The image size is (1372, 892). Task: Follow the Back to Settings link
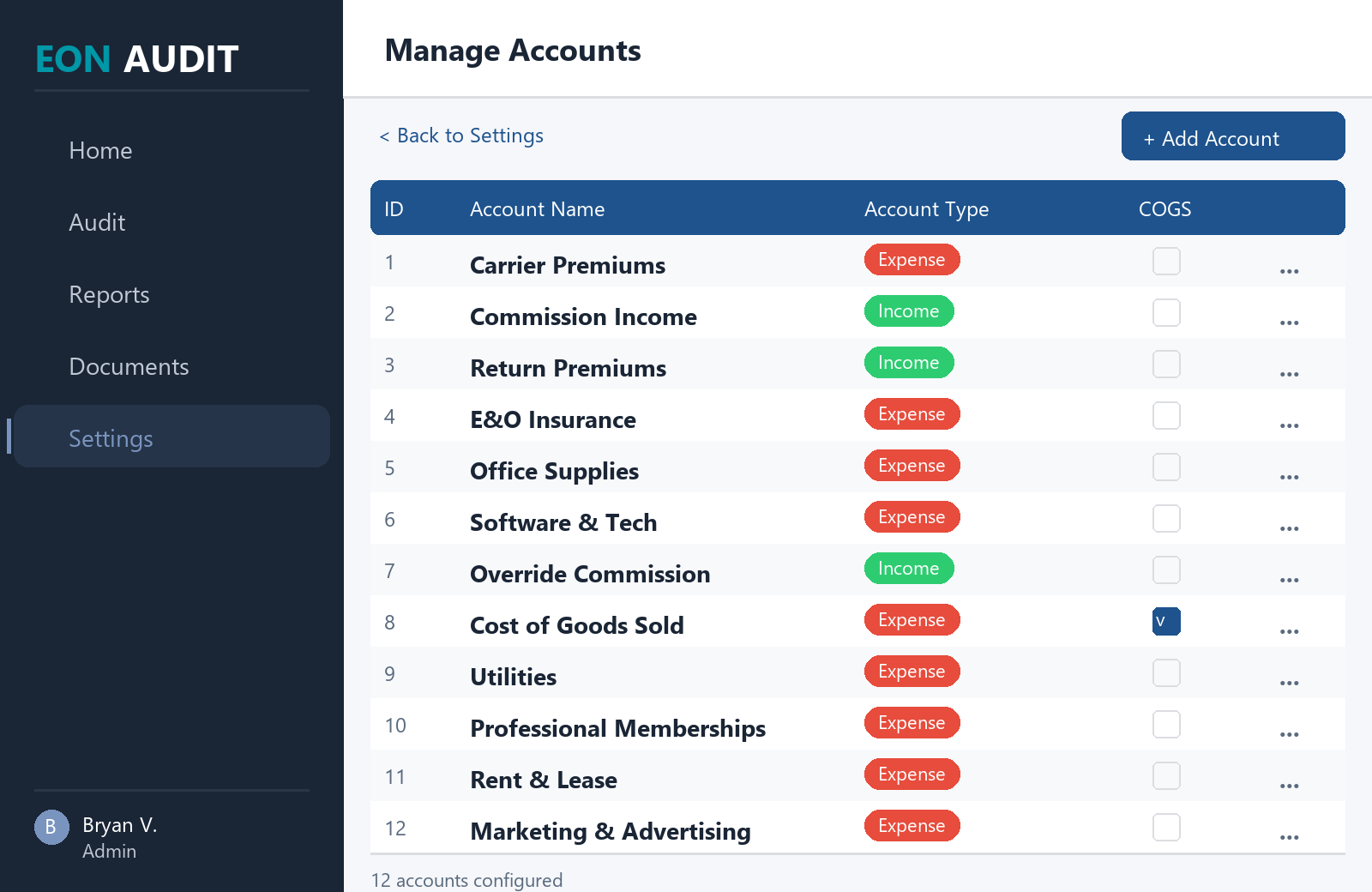[x=461, y=136]
